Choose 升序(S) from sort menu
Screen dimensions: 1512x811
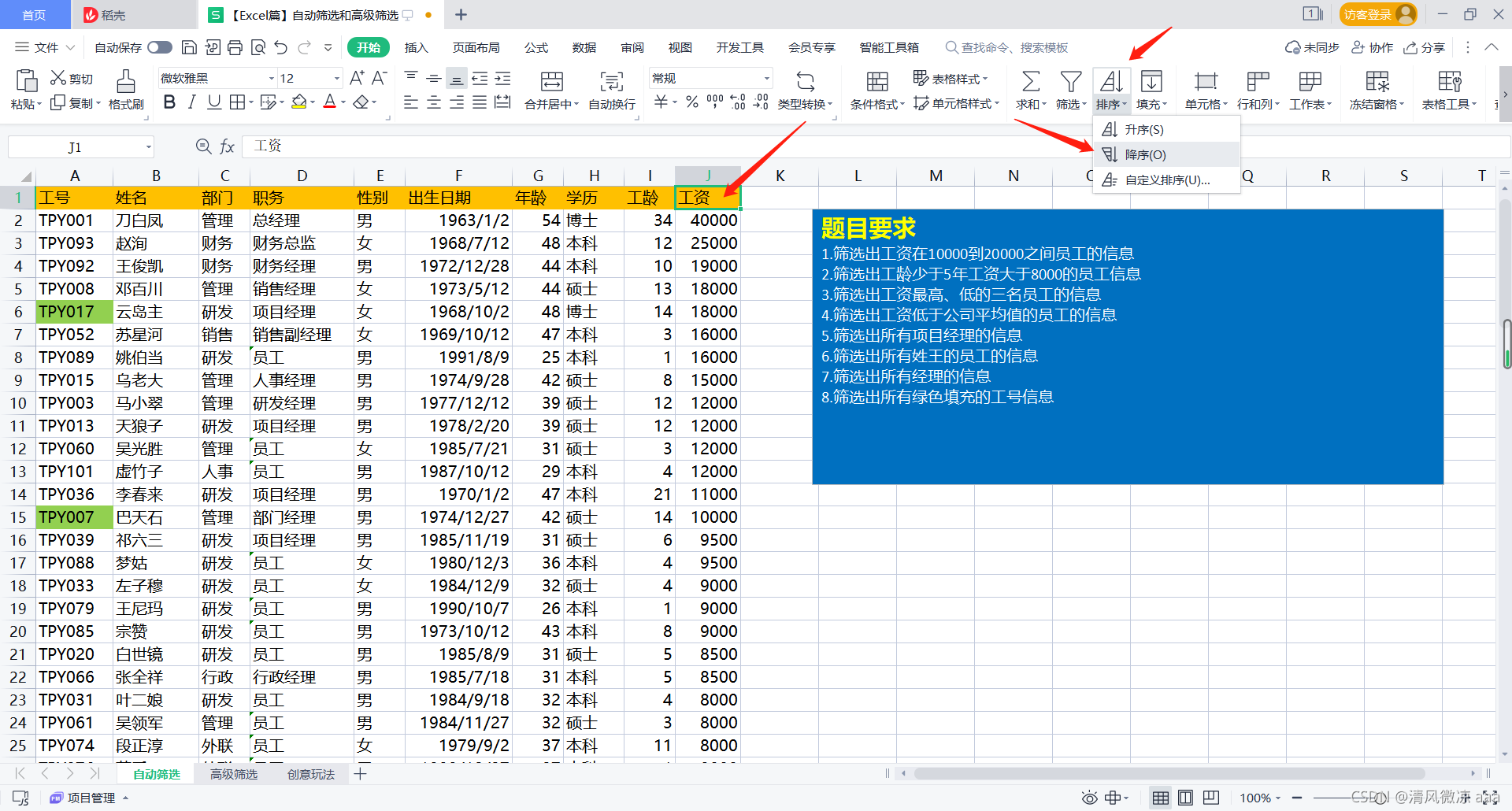(1166, 130)
